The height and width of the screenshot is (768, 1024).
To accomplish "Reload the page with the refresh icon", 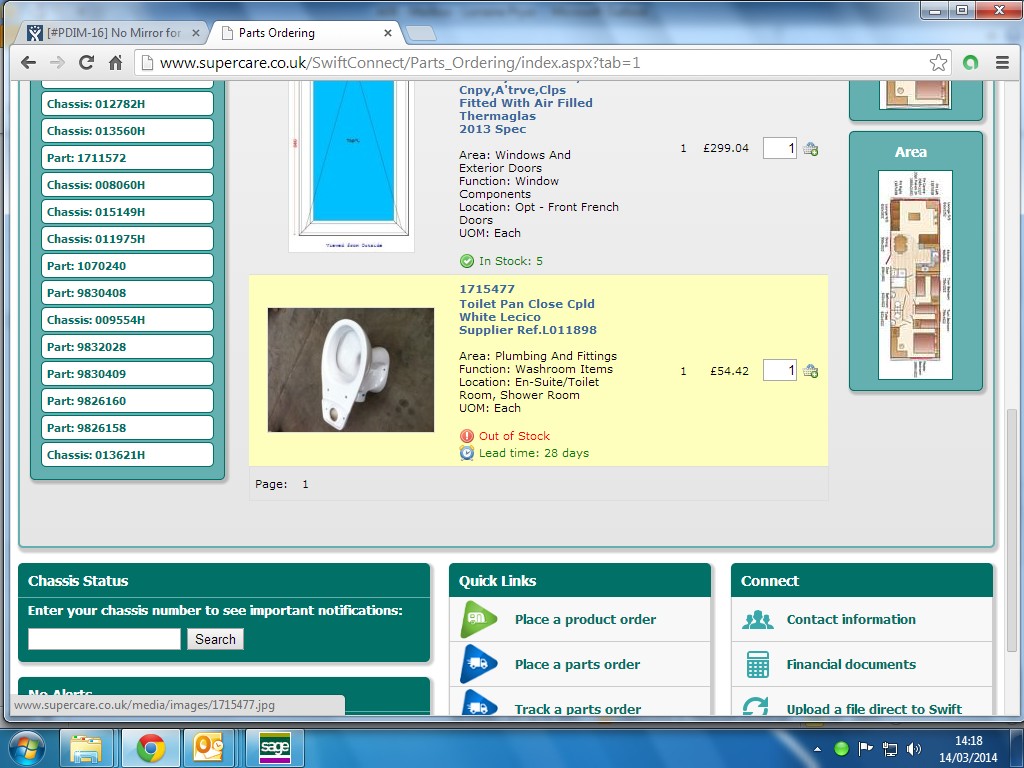I will pos(87,63).
